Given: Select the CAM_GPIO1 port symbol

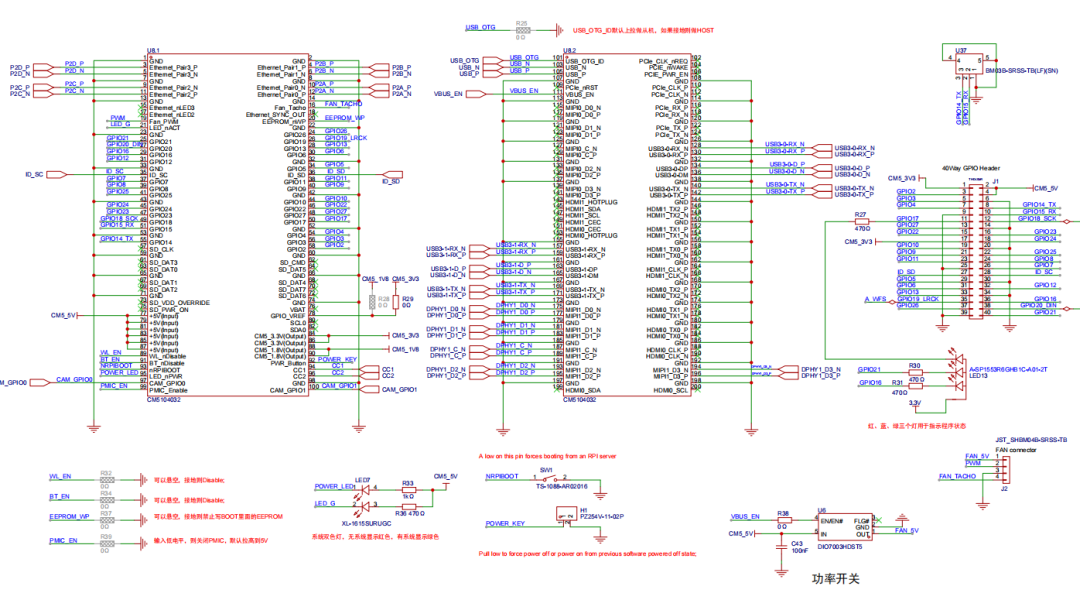Looking at the screenshot, I should click(371, 390).
